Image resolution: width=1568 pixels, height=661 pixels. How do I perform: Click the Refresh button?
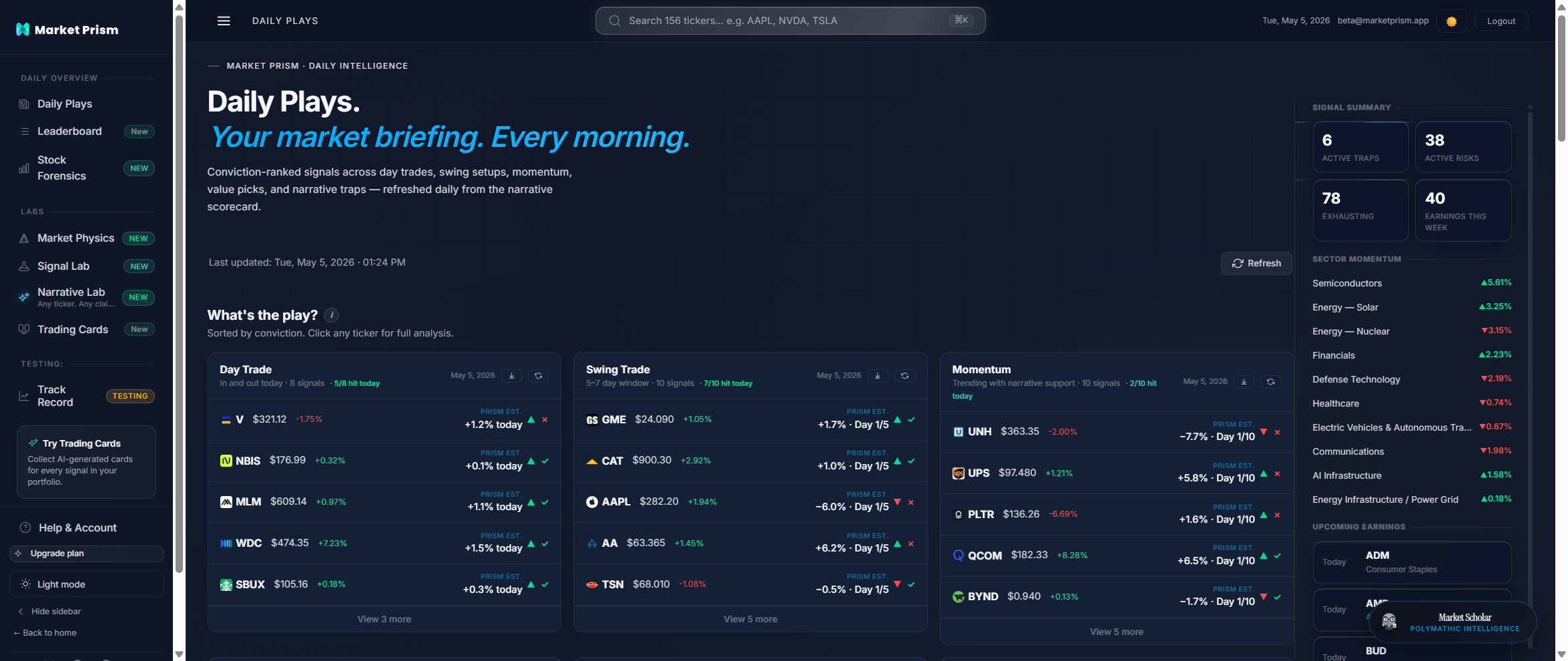point(1256,263)
